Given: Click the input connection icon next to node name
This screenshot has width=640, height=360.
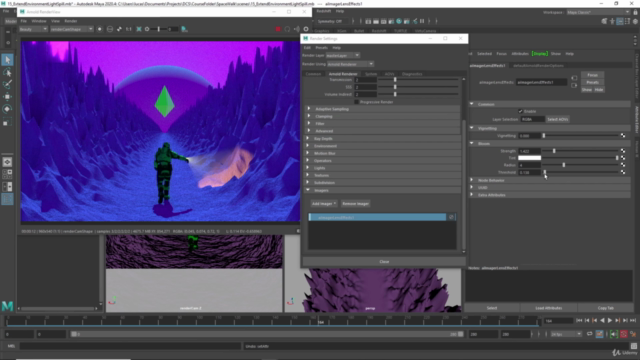Looking at the screenshot, I should pyautogui.click(x=574, y=78).
